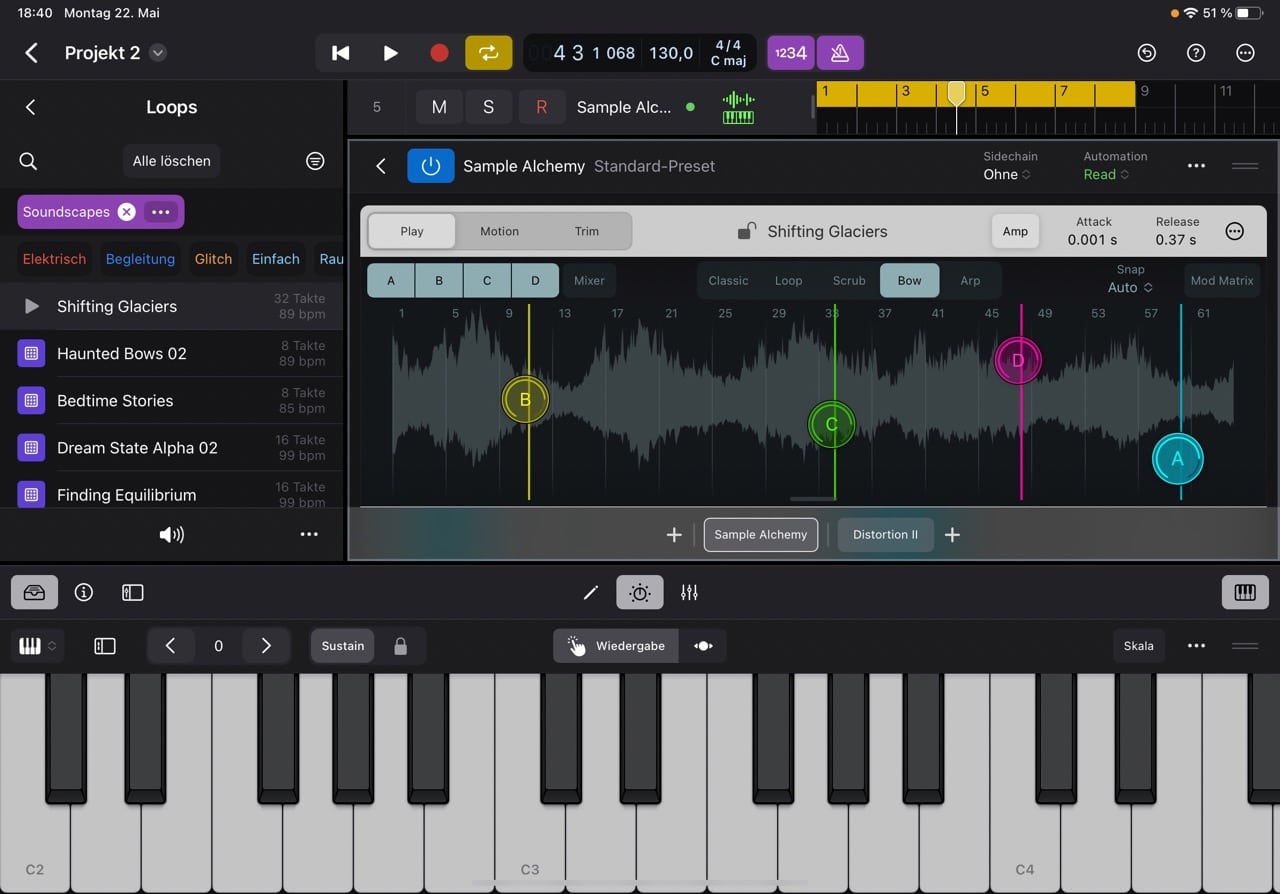Go back from Projekt 2 view
The width and height of the screenshot is (1280, 894).
31,53
